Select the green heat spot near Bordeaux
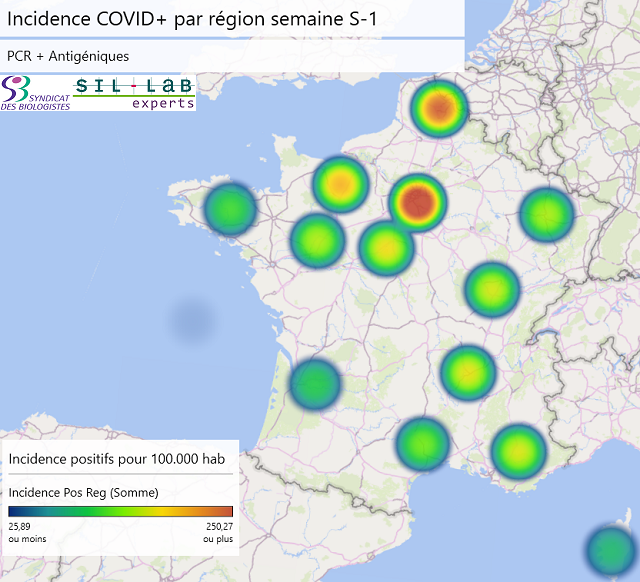This screenshot has width=640, height=582. pyautogui.click(x=315, y=384)
